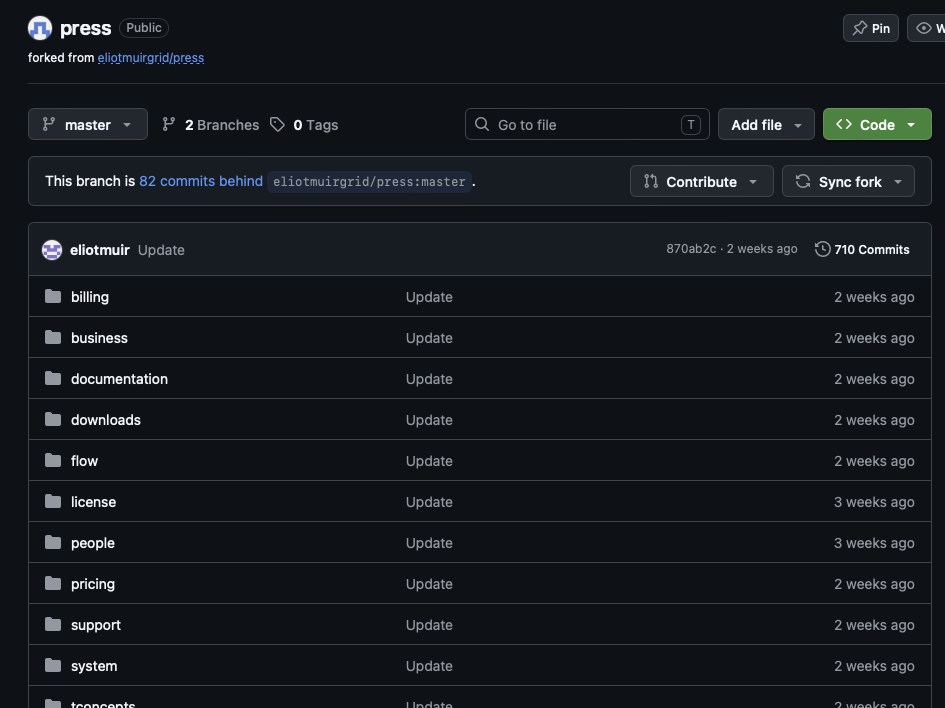Screen dimensions: 945x708
Task: View 0 Tags page
Action: [x=304, y=125]
